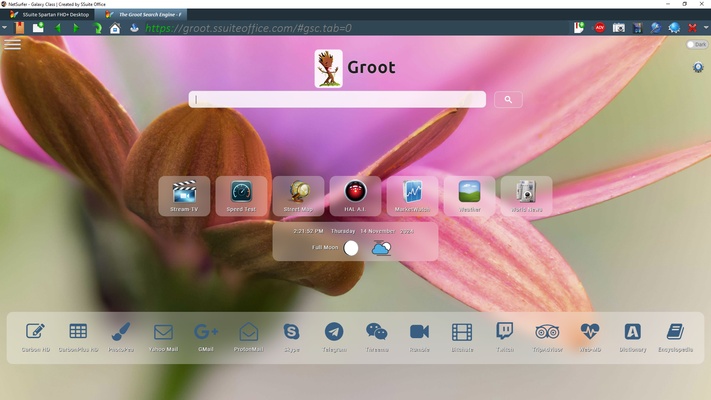Focus the Groot search input field
The image size is (711, 400).
[337, 99]
